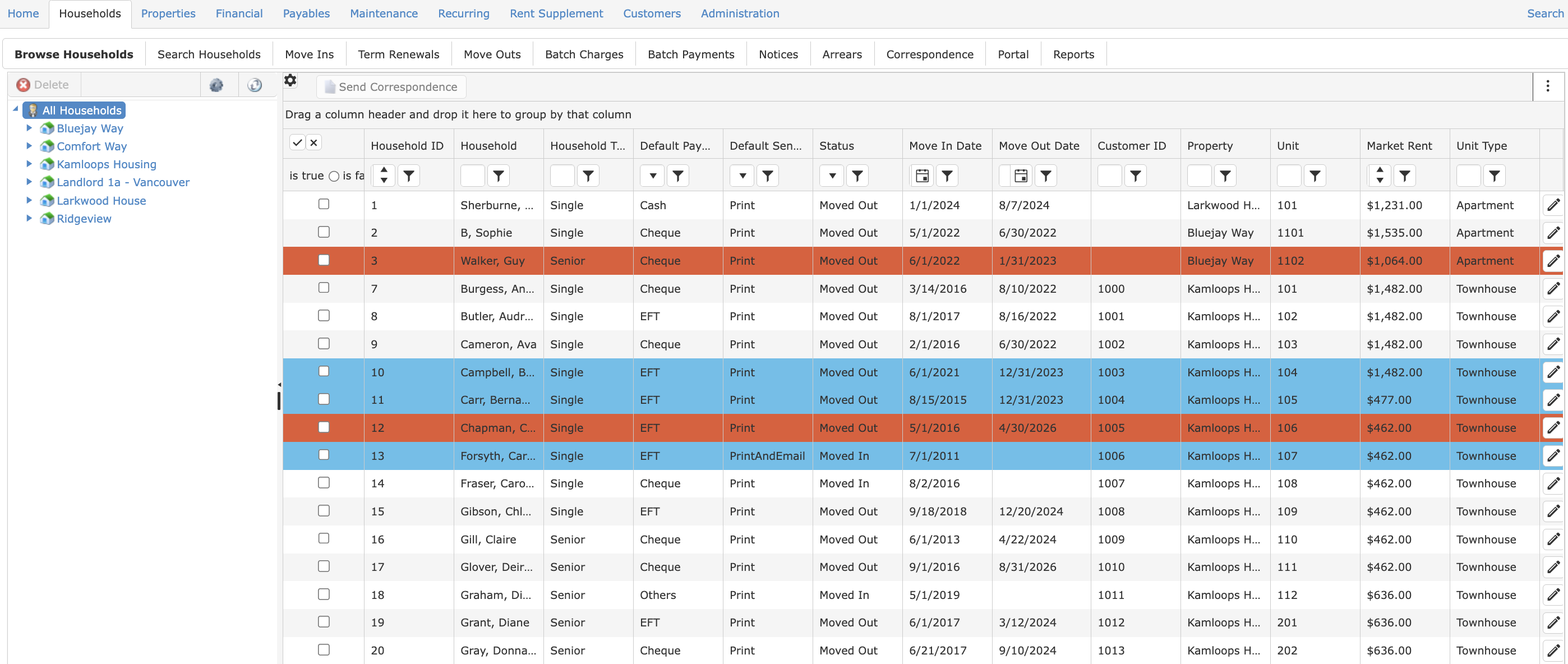The image size is (1568, 664).
Task: Click pencil edit icon for Walker, Guy
Action: tap(1553, 261)
